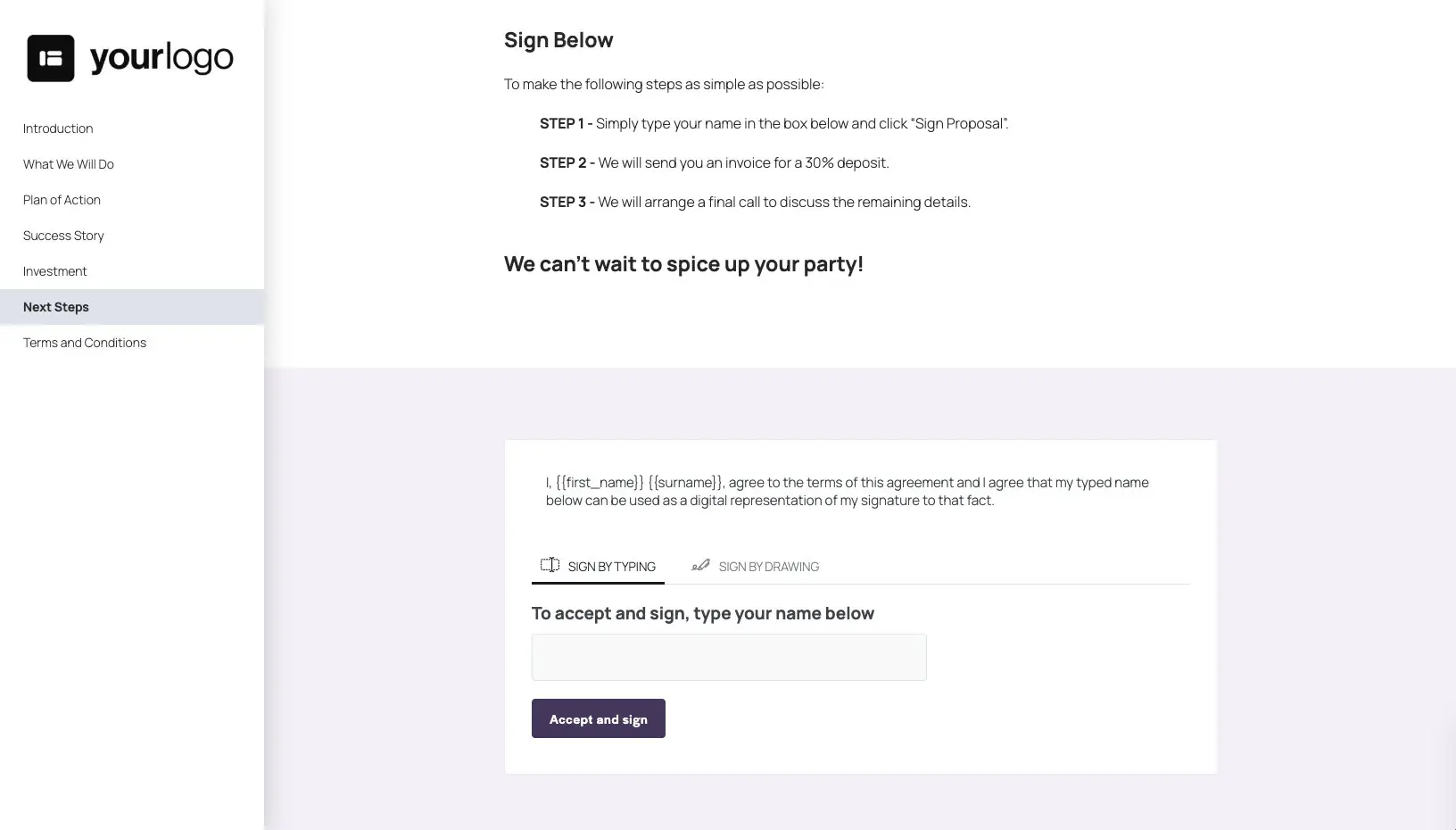Click the yourlogo text in the sidebar

(161, 57)
